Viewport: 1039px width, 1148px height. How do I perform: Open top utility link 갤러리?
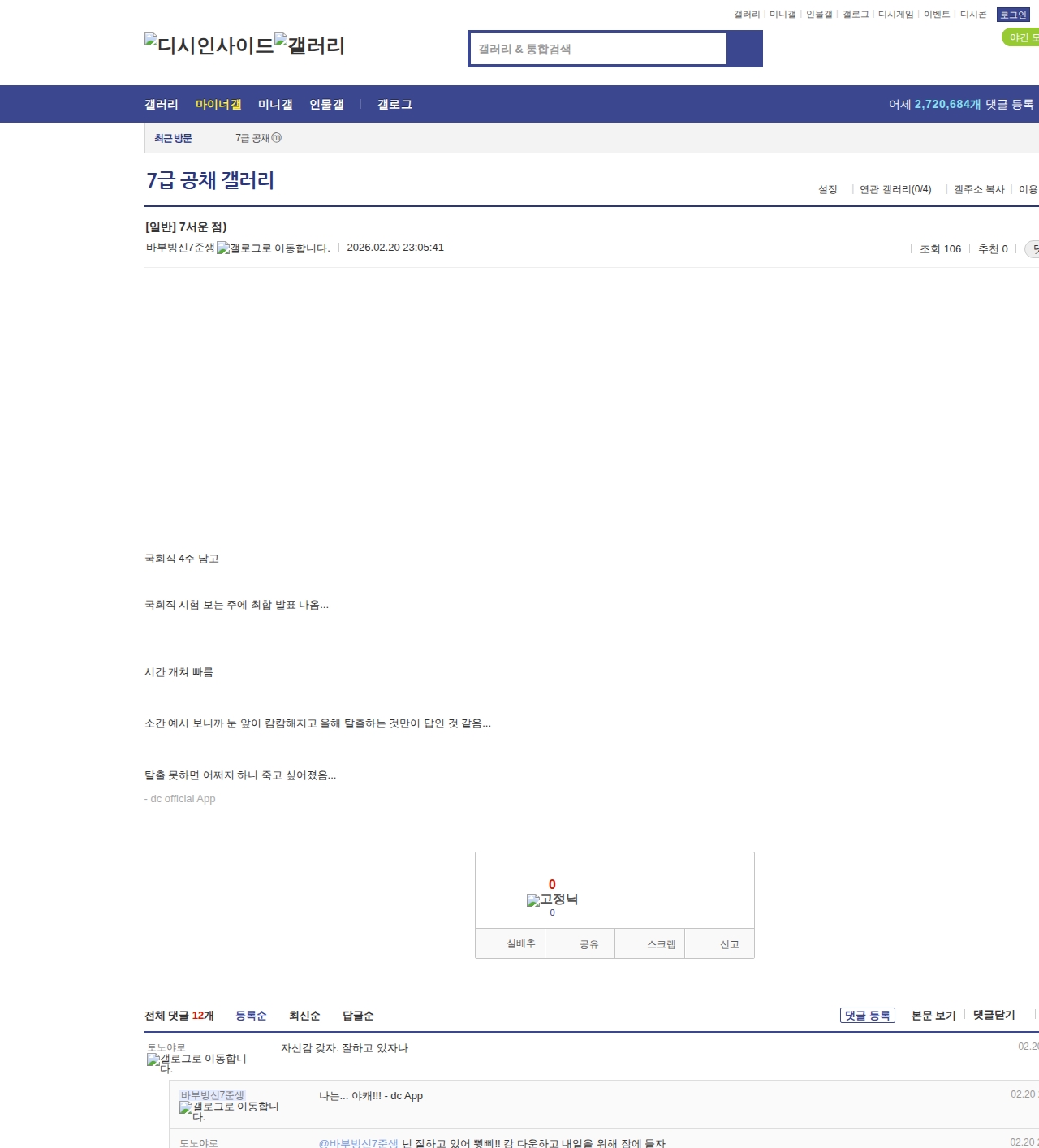click(x=747, y=15)
